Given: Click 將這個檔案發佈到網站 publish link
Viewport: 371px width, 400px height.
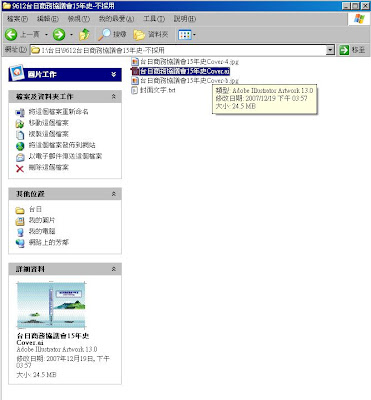Looking at the screenshot, I should coord(62,145).
